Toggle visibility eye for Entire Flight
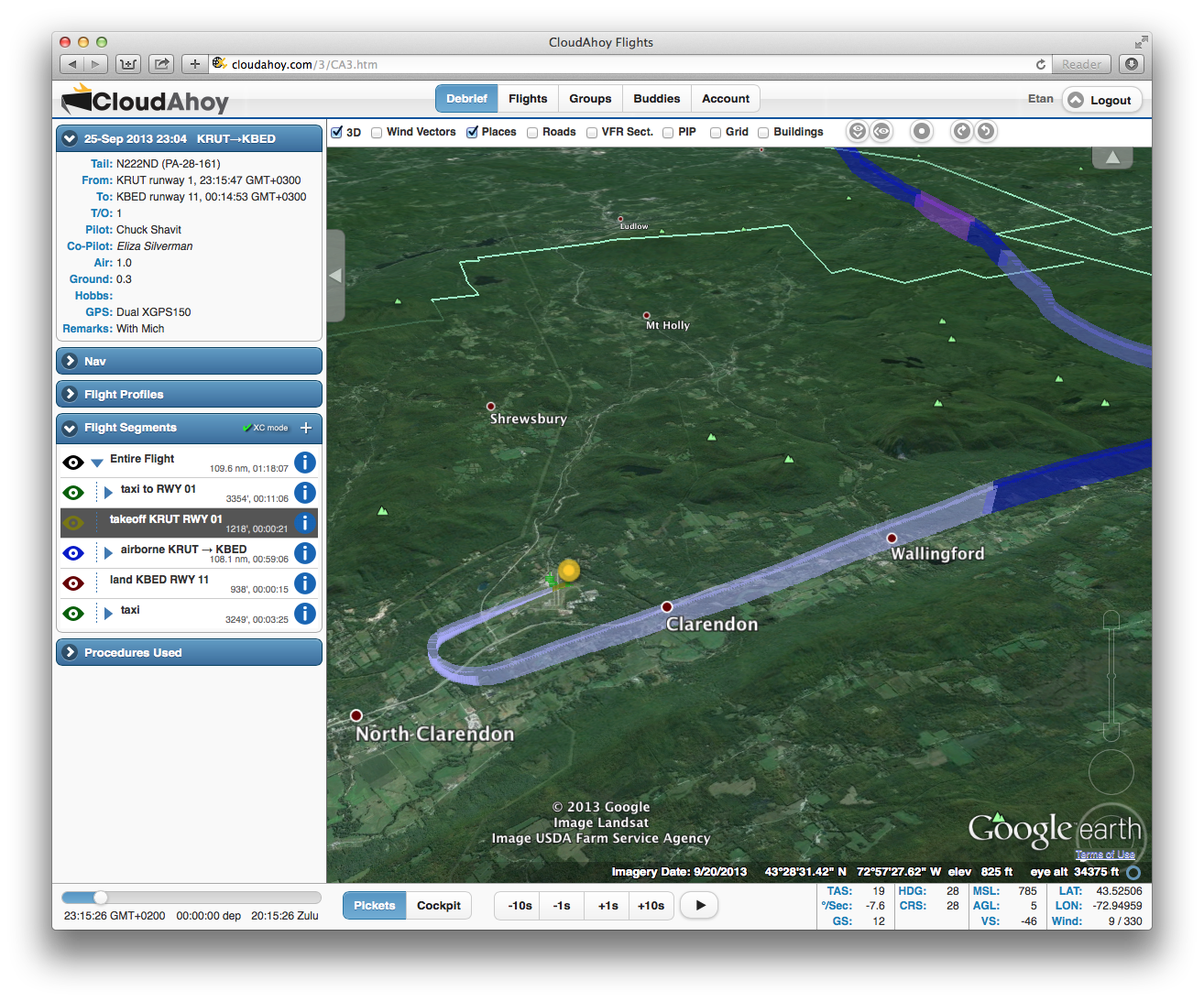Image resolution: width=1204 pixels, height=1002 pixels. pyautogui.click(x=73, y=463)
